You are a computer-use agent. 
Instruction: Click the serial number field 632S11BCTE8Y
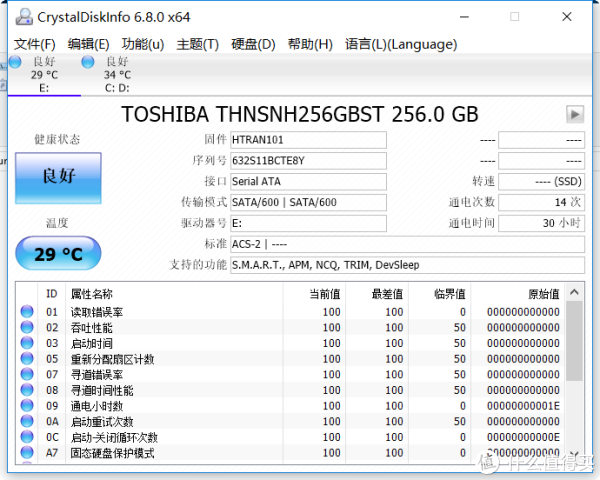coord(308,161)
